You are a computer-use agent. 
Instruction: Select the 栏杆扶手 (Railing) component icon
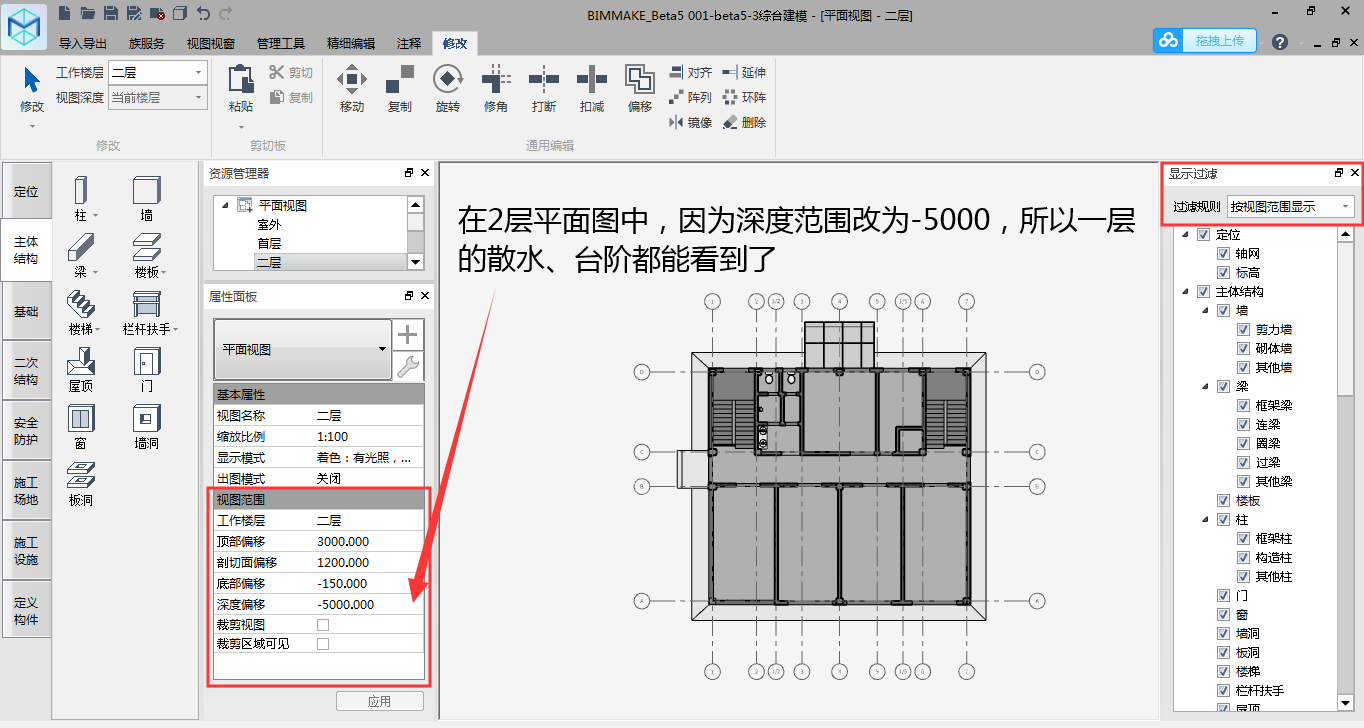pos(147,304)
